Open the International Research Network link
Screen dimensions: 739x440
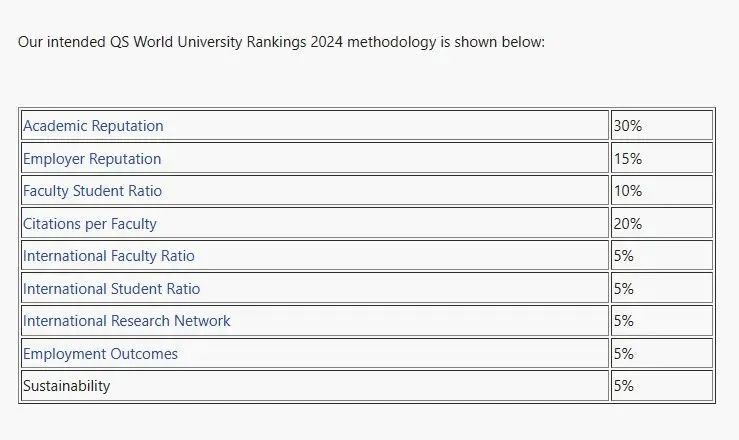127,321
